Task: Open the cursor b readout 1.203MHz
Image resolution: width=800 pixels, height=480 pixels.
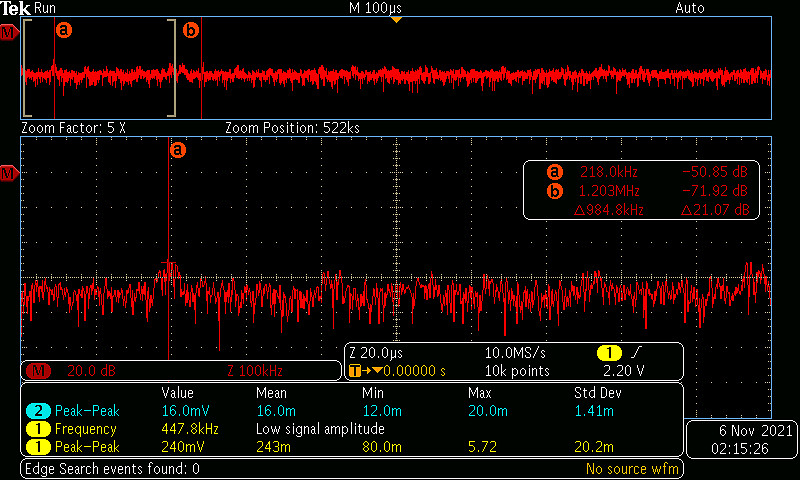Action: tap(609, 191)
